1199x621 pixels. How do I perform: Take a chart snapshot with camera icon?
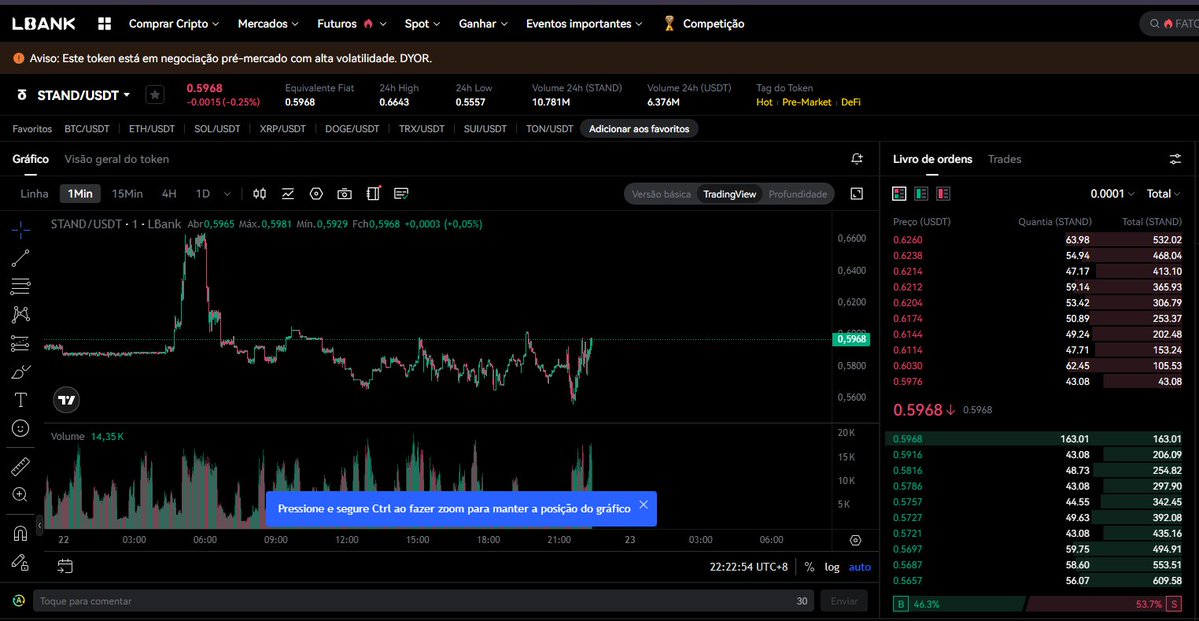tap(345, 193)
